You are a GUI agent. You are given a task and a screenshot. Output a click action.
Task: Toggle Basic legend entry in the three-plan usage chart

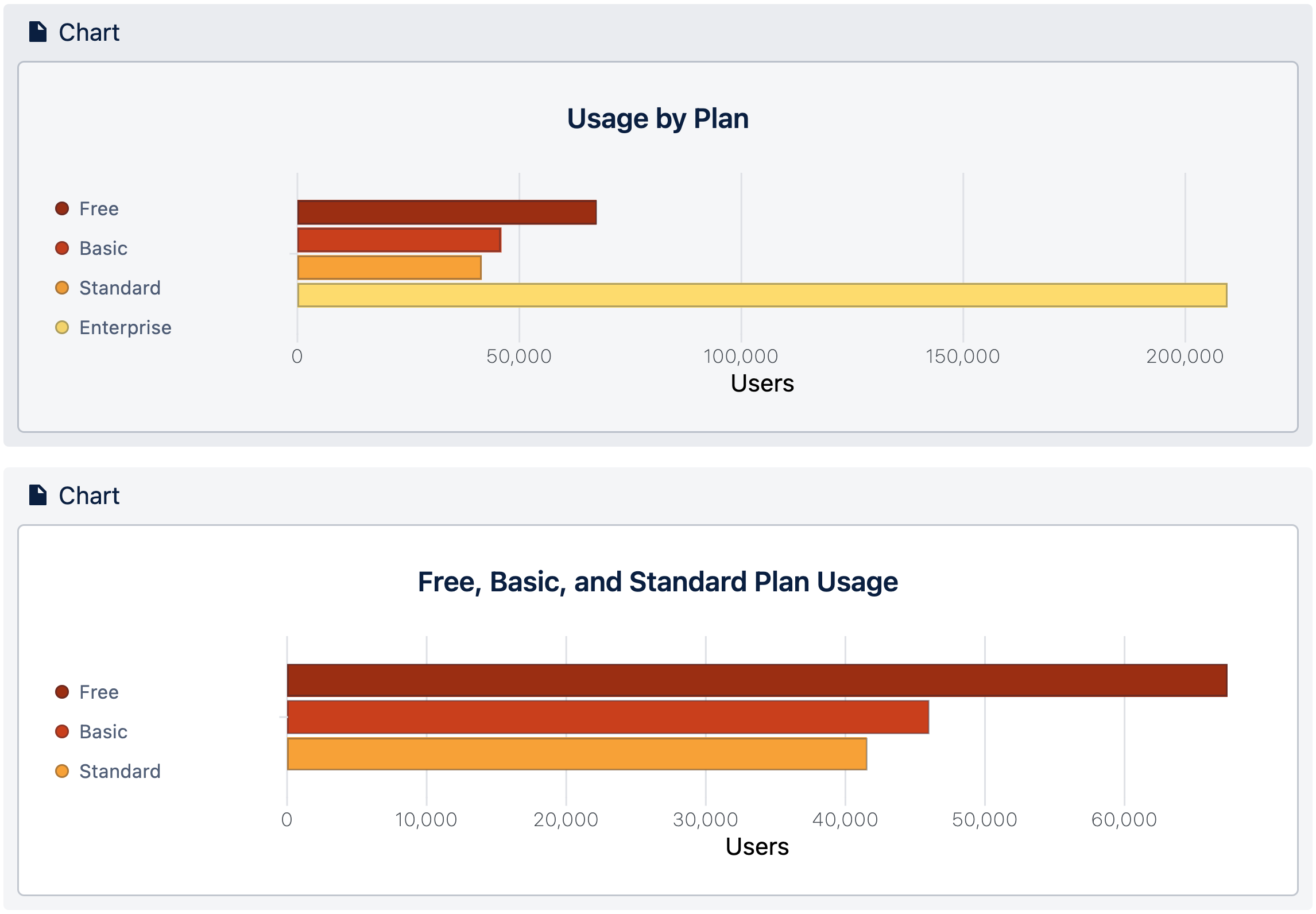[103, 731]
